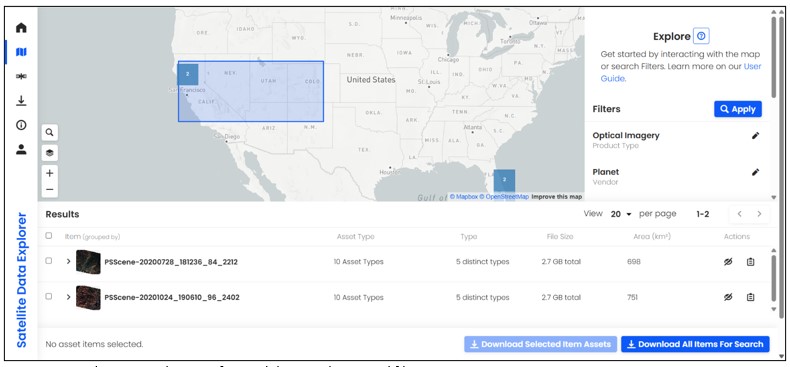
Task: Select the Map explorer sidebar icon
Action: 21,52
